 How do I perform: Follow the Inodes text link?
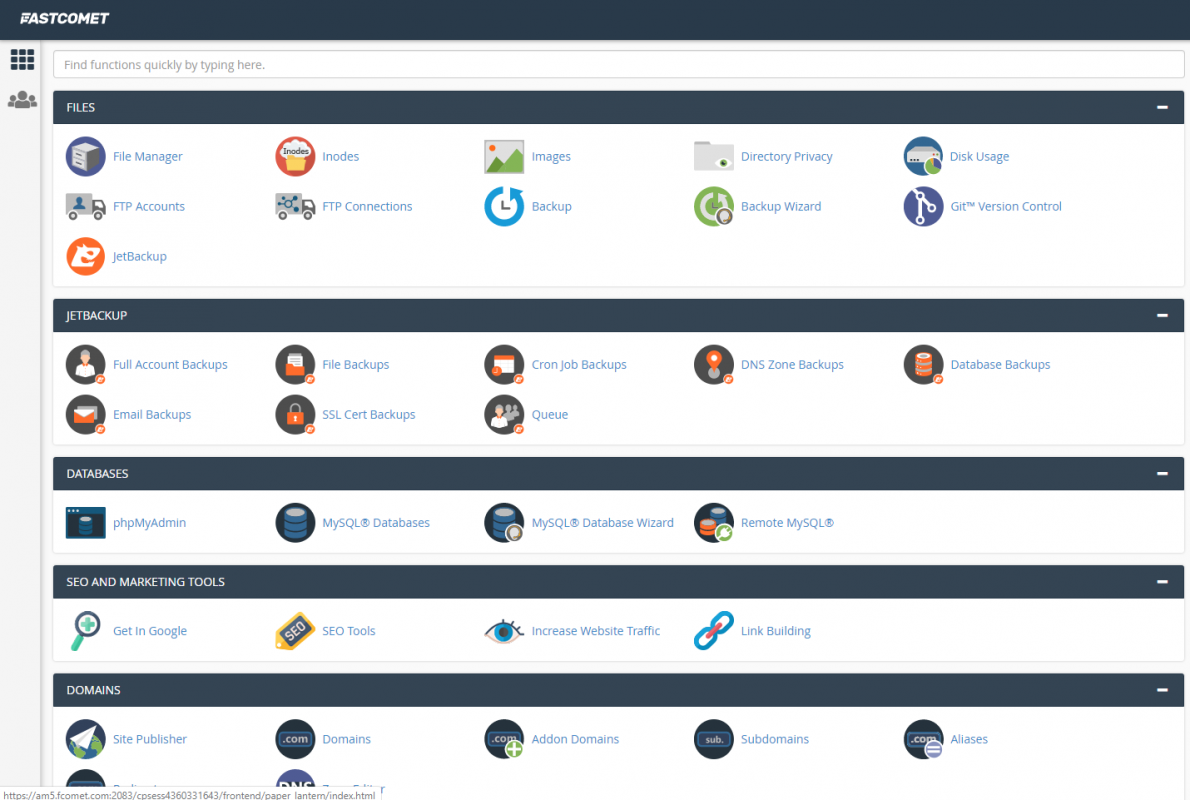tap(340, 156)
